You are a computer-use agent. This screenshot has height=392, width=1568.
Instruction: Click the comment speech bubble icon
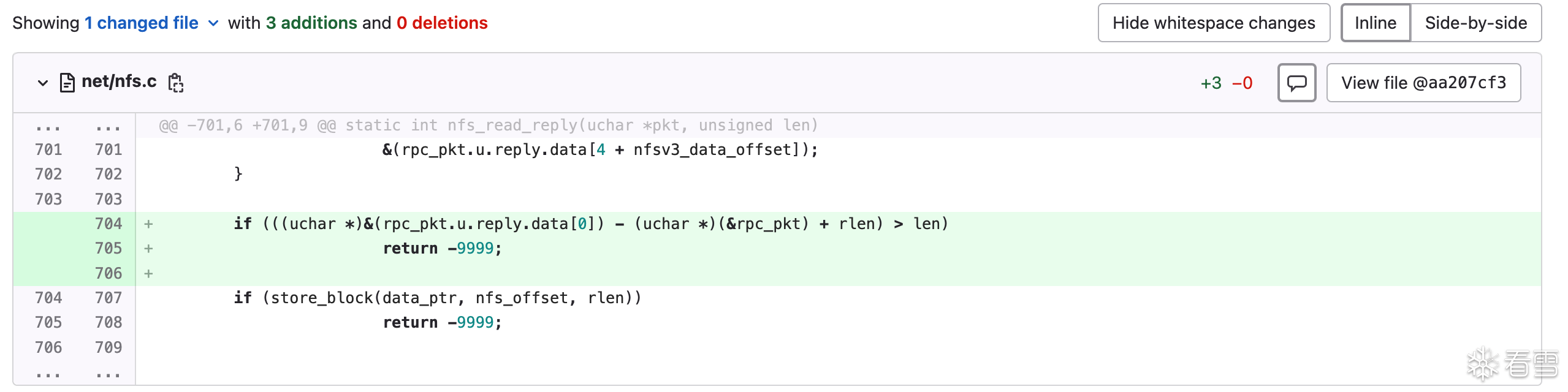(1296, 83)
